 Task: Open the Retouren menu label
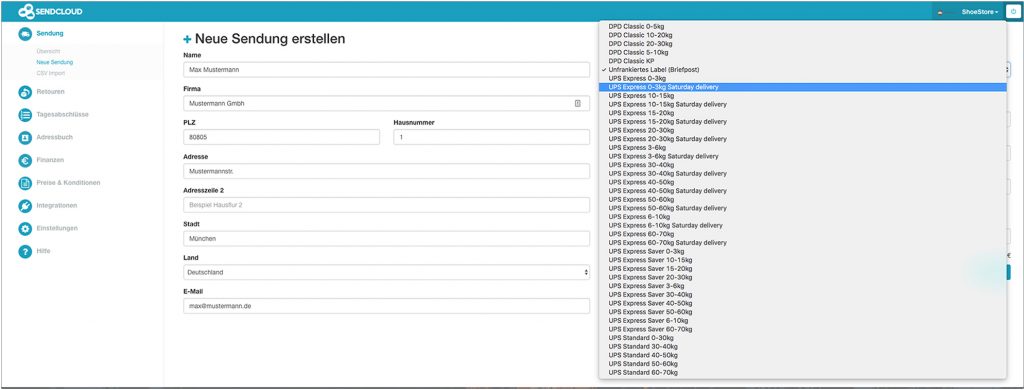[50, 91]
